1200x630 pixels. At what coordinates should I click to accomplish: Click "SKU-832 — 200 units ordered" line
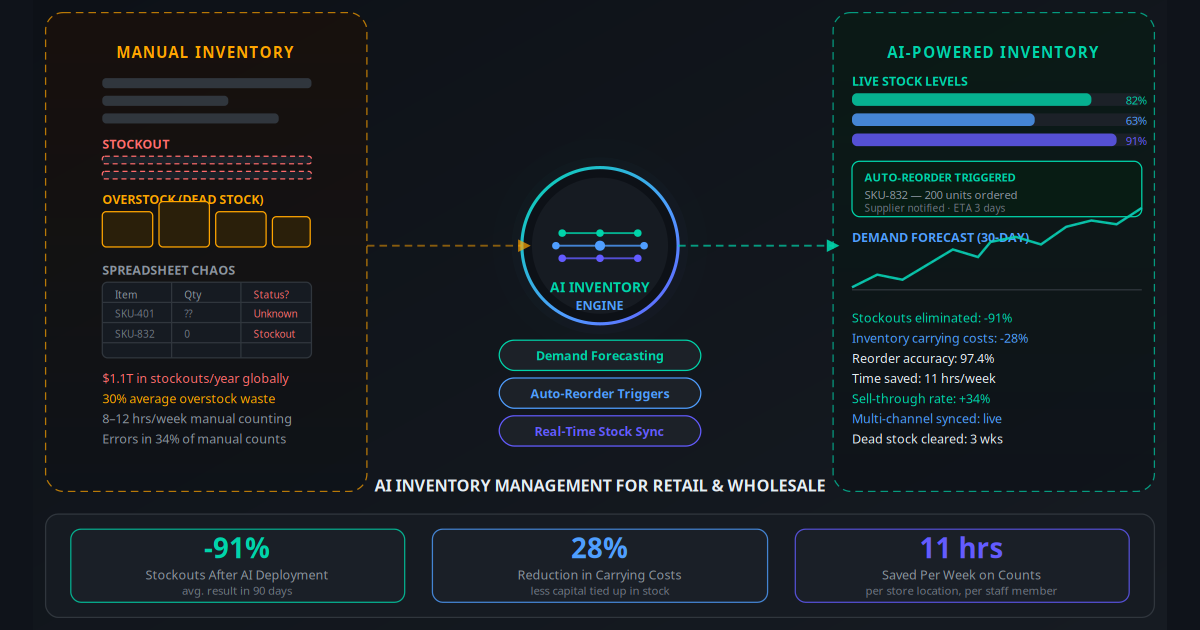(x=941, y=195)
